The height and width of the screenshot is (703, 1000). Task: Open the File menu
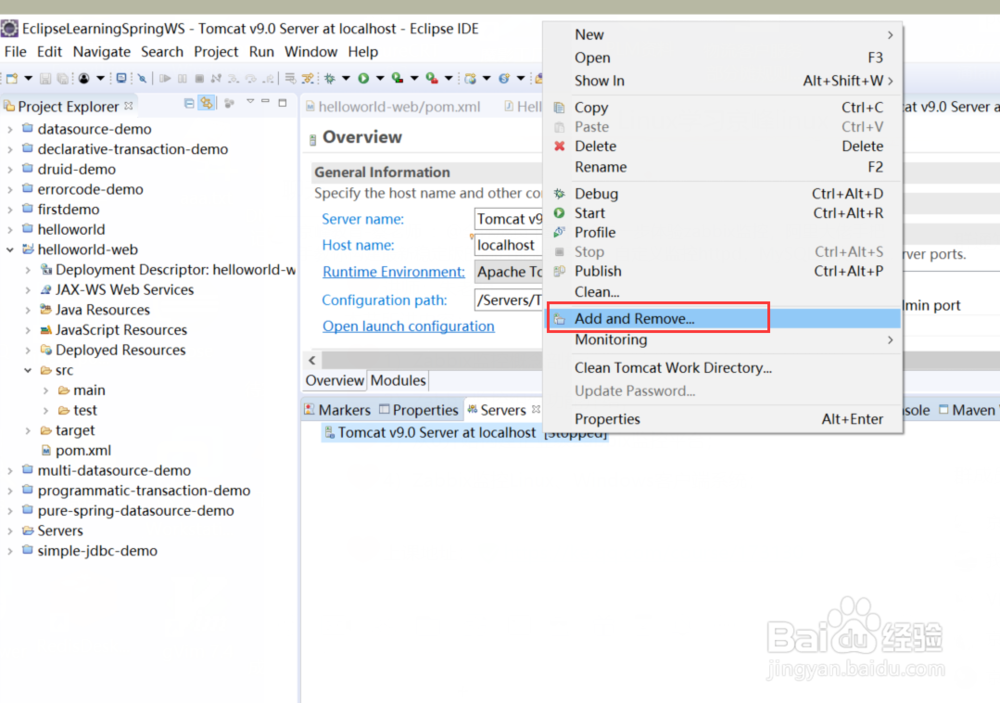point(15,52)
